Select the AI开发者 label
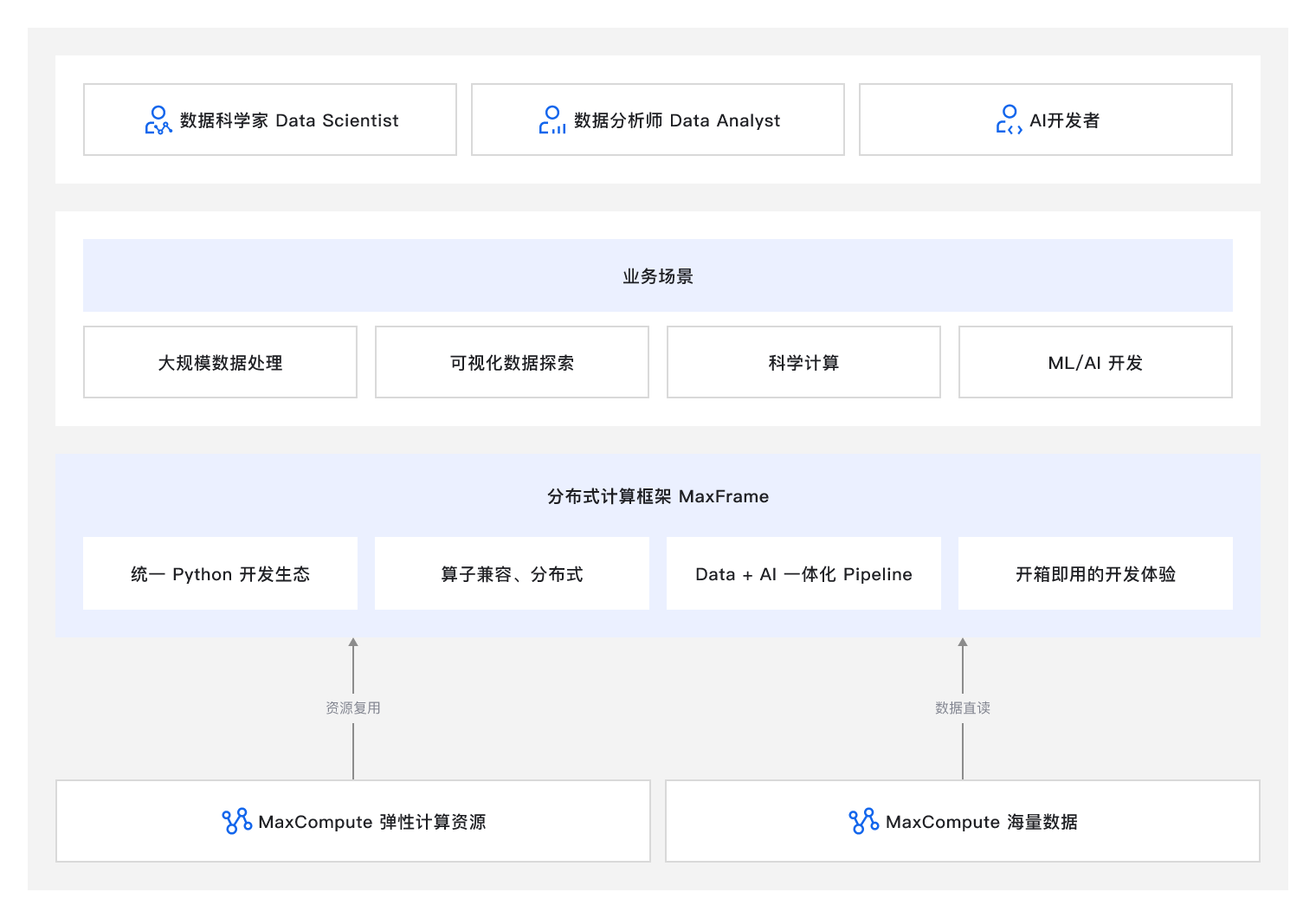This screenshot has height=918, width=1316. coord(1064,120)
